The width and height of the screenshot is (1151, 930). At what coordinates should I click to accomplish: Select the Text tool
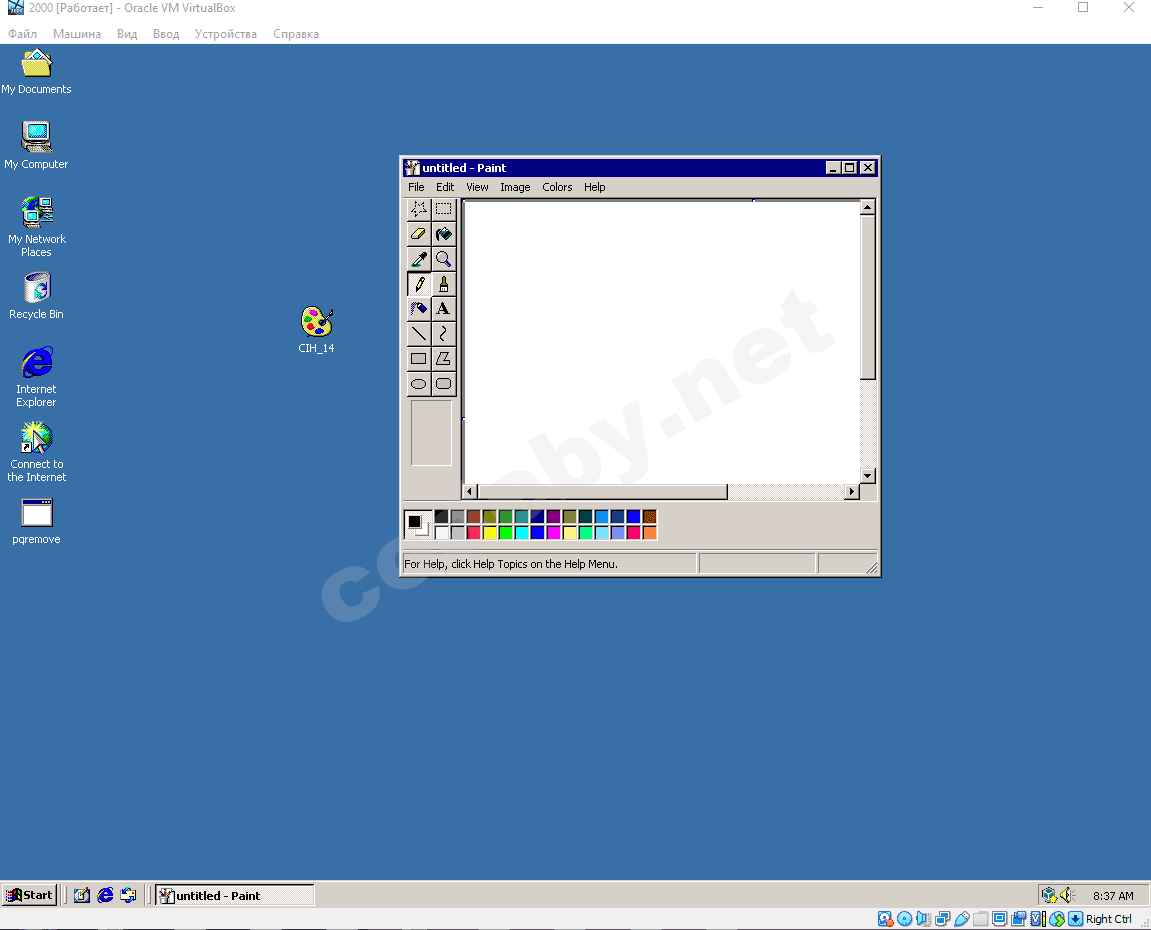(443, 308)
